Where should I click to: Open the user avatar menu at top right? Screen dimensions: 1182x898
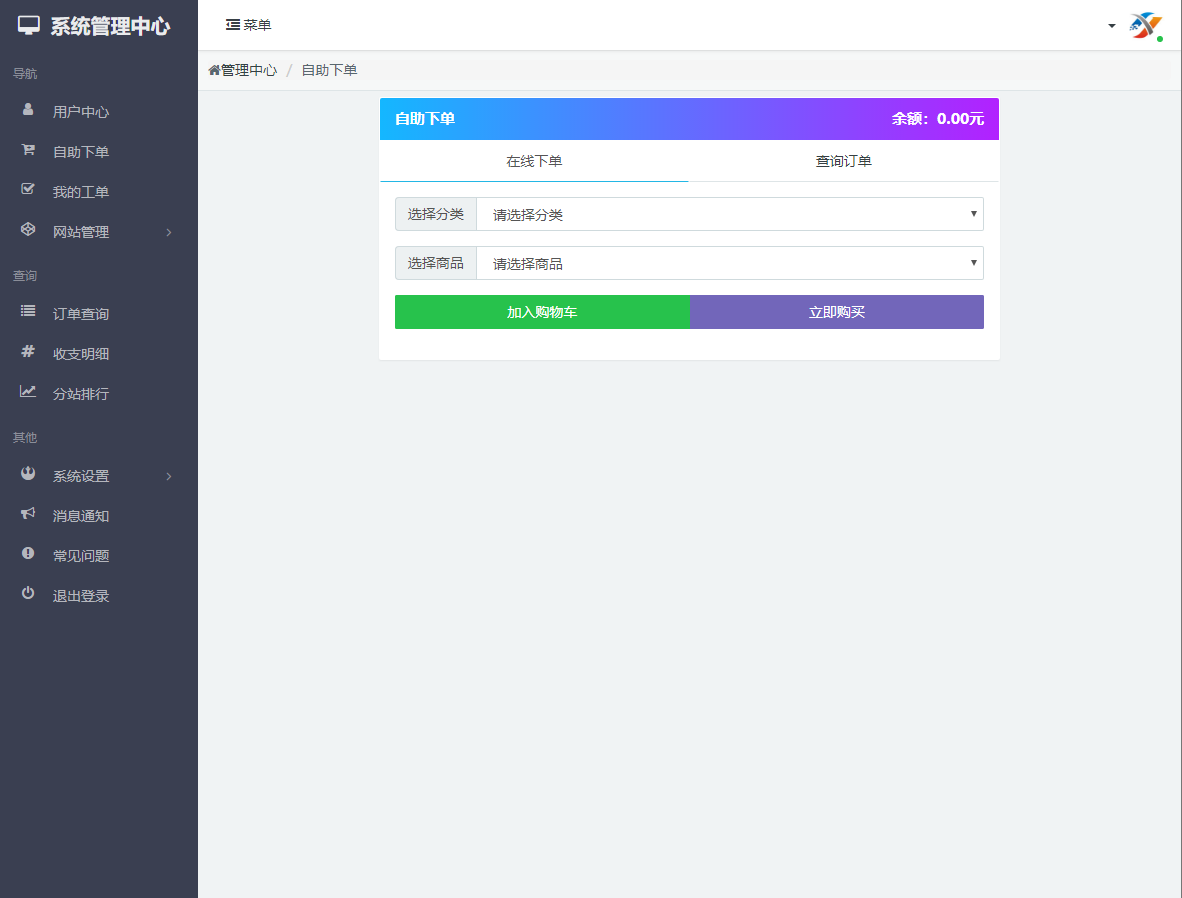[x=1144, y=25]
